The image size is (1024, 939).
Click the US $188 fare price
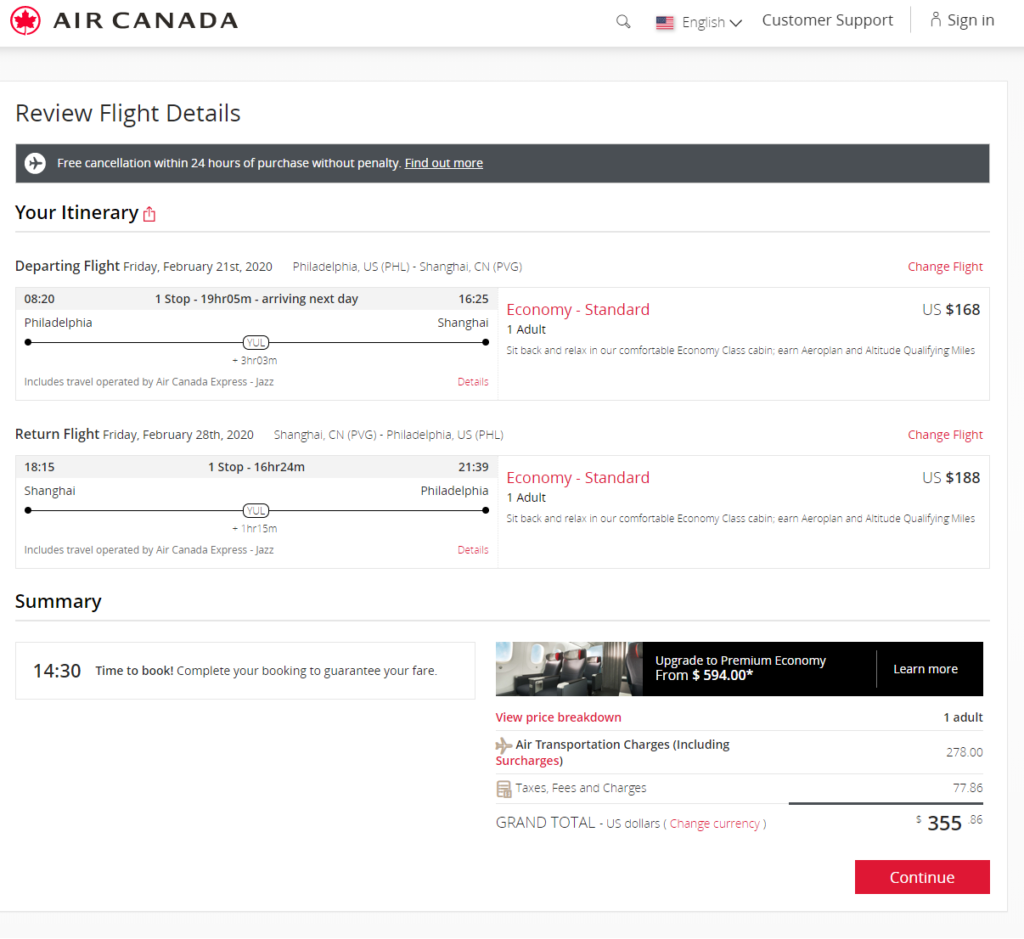951,477
